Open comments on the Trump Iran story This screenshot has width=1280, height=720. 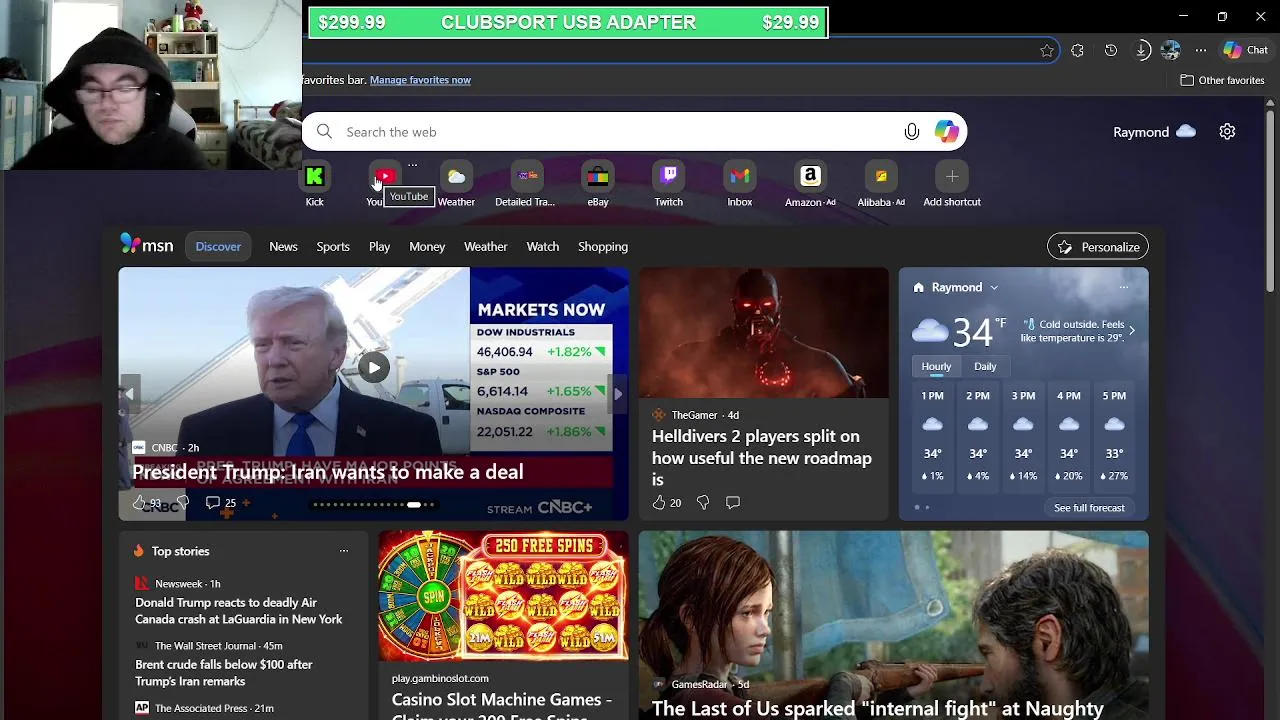click(x=221, y=503)
